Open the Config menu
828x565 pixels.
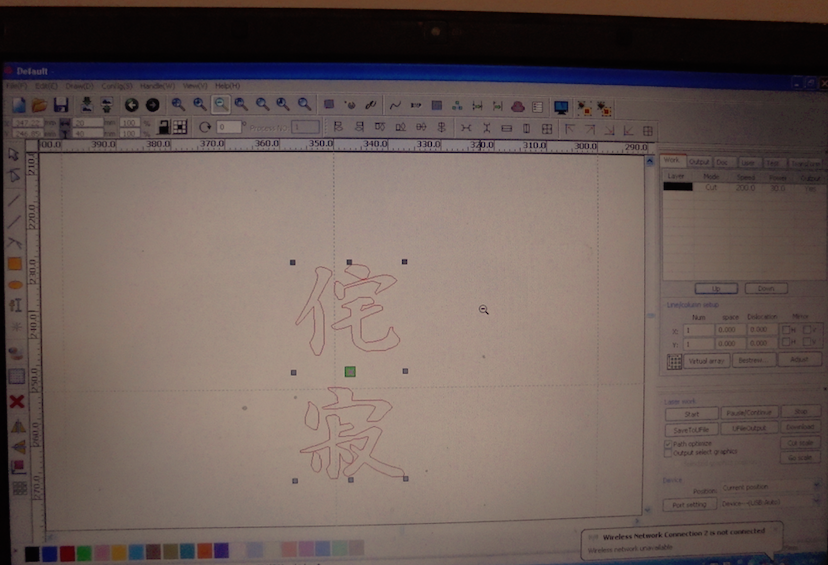(x=117, y=86)
